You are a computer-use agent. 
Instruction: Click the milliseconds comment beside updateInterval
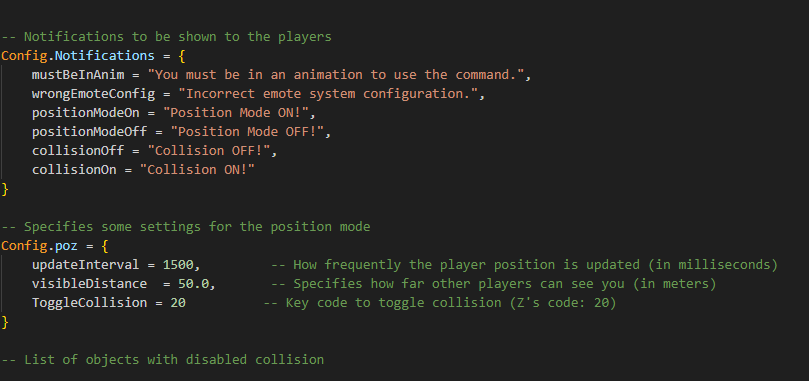coord(525,265)
